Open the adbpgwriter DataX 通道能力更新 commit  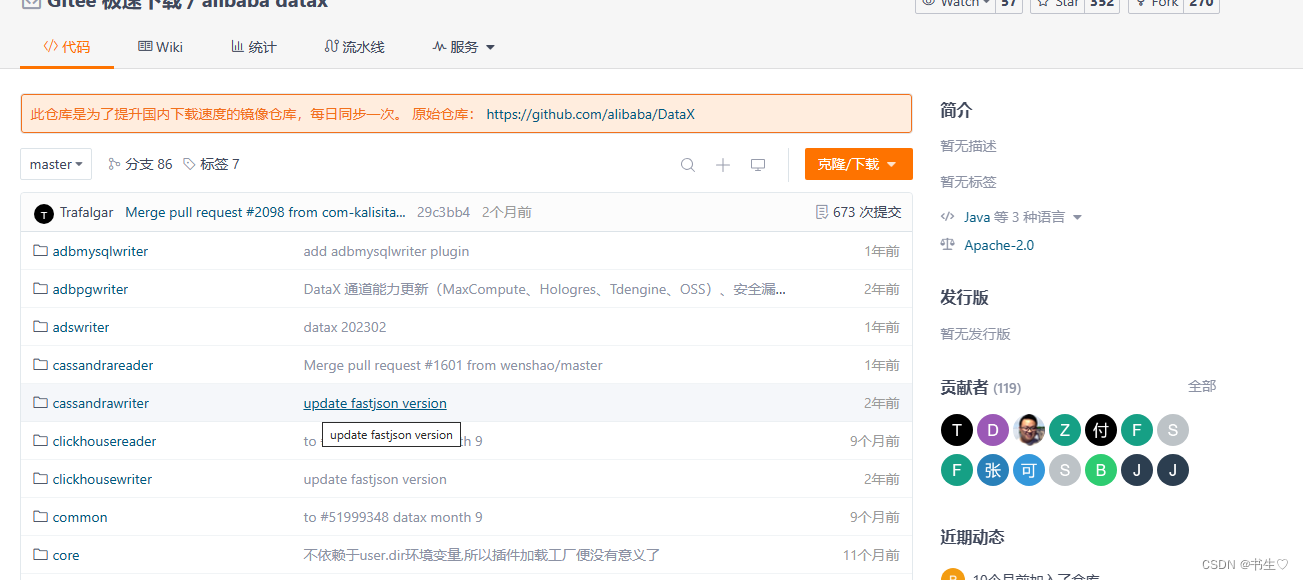pyautogui.click(x=544, y=289)
